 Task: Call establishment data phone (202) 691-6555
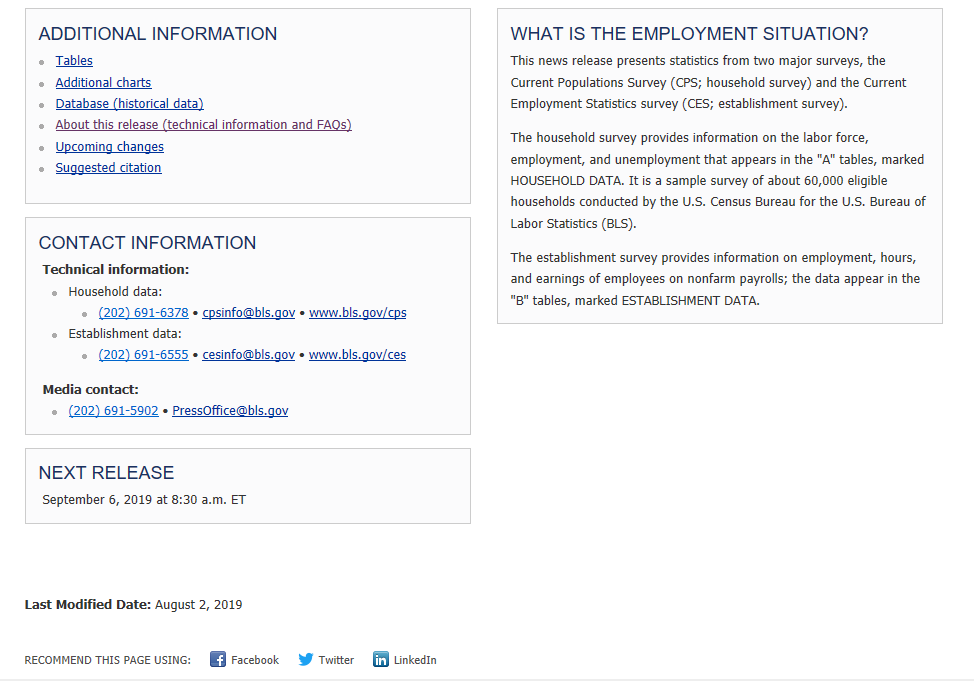point(143,355)
